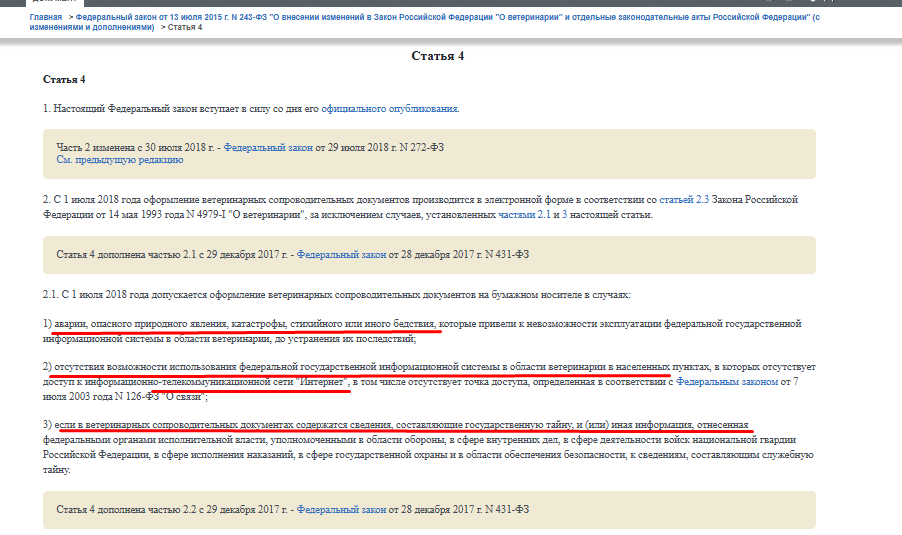Click the centered heading Статья 4
Image resolution: width=902 pixels, height=535 pixels.
(437, 56)
